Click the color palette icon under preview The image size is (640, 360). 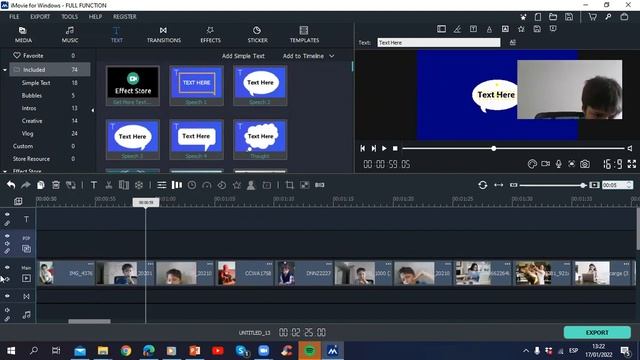[532, 164]
